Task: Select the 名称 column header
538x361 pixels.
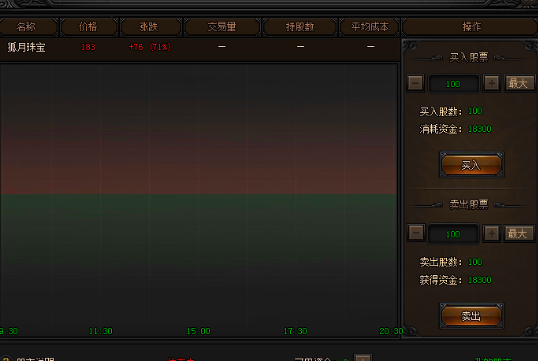Action: [27, 27]
